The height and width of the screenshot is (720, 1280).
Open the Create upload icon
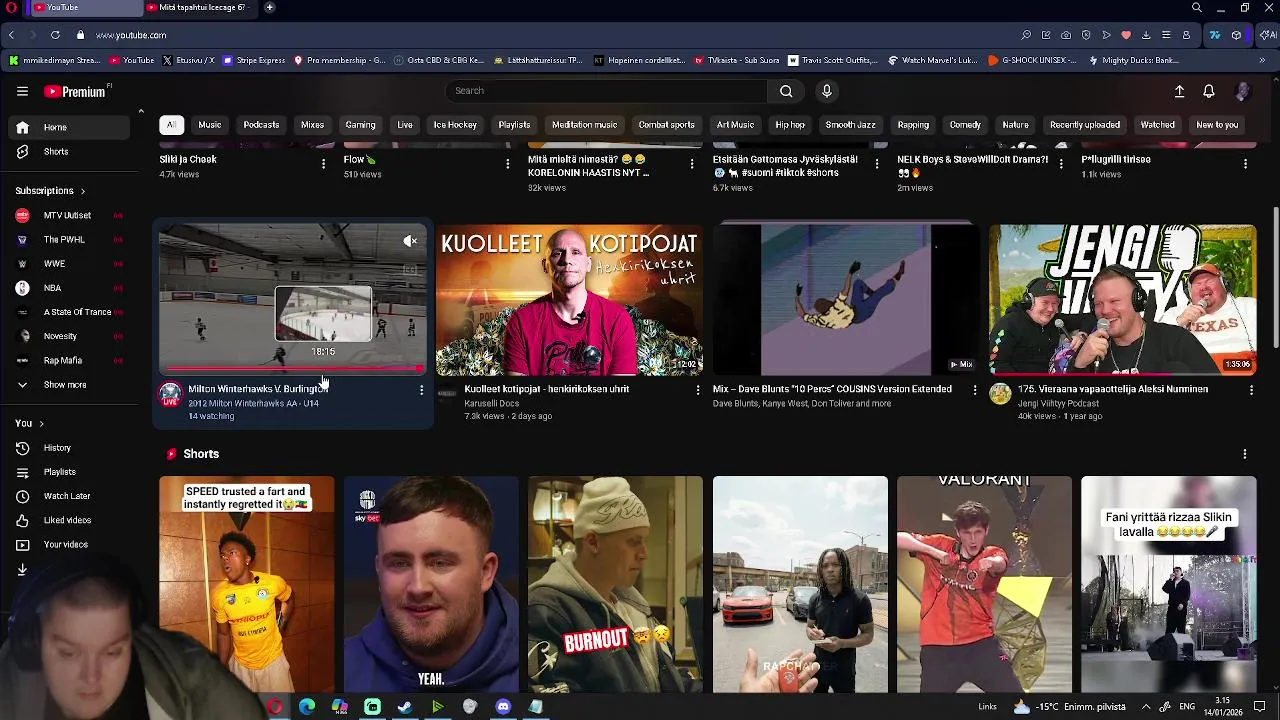click(1179, 91)
